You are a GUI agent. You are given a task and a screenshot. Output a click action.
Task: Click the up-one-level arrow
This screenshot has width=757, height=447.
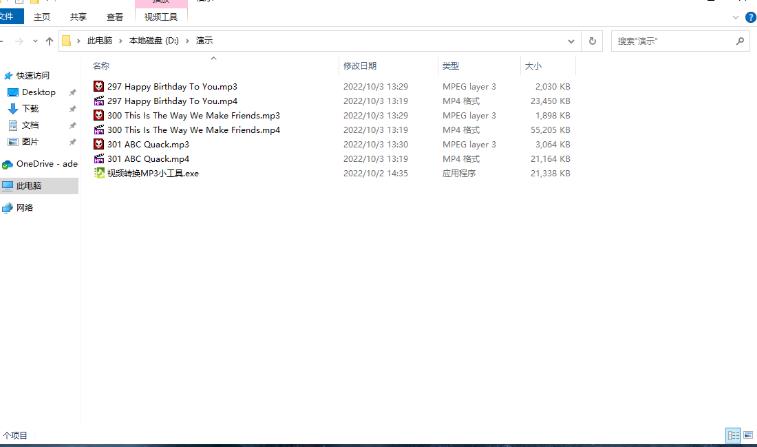click(49, 41)
